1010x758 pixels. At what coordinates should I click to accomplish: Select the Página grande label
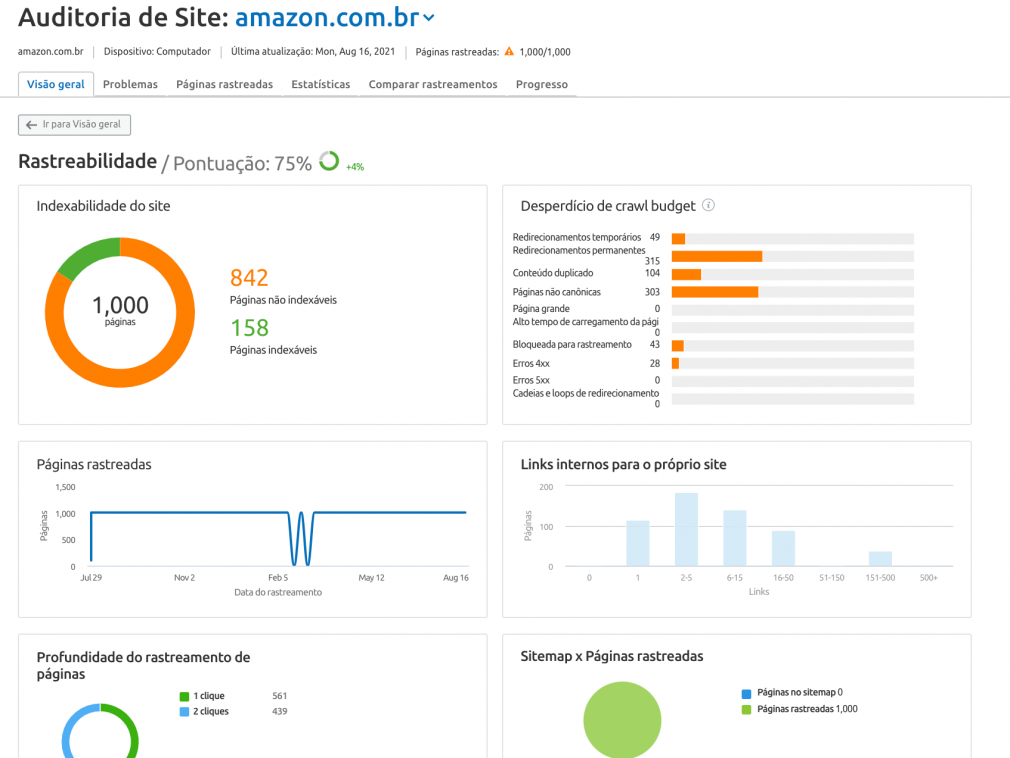click(x=541, y=308)
